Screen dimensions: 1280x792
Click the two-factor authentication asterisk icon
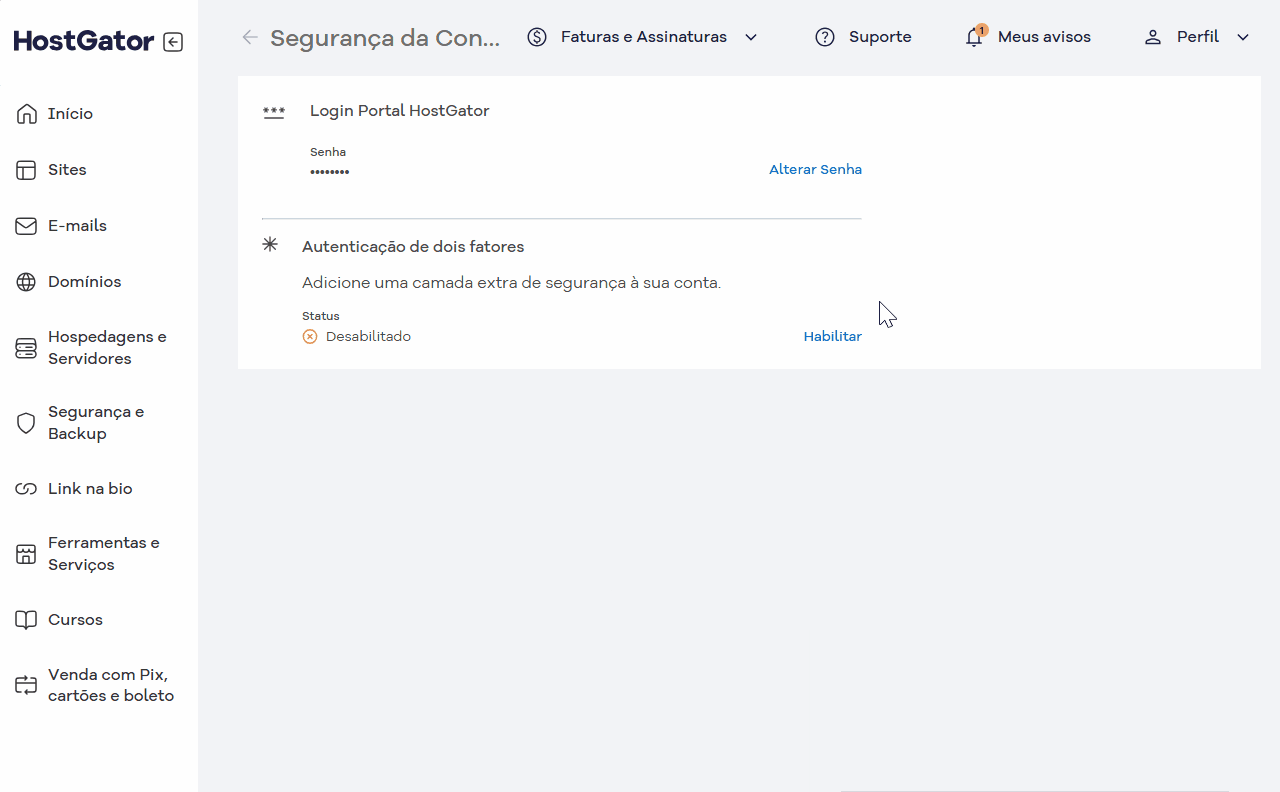click(x=270, y=244)
